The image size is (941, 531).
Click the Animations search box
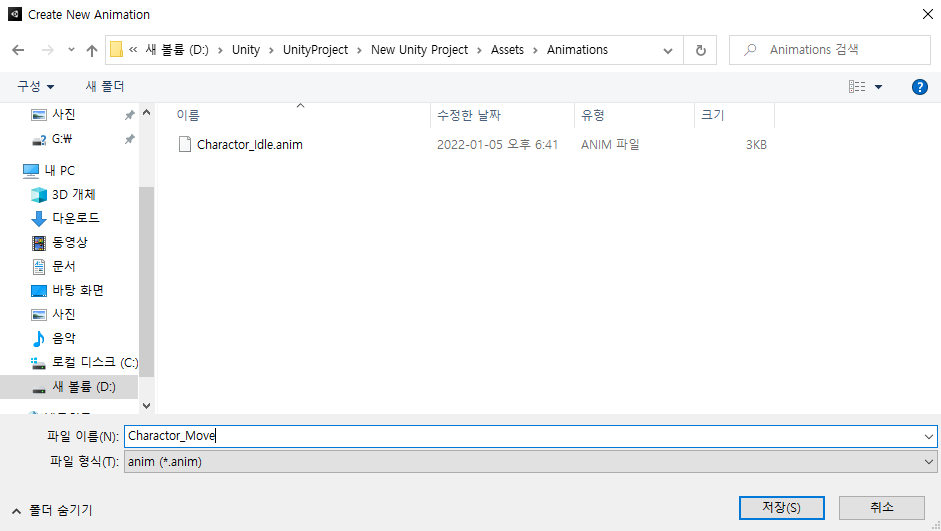click(829, 50)
